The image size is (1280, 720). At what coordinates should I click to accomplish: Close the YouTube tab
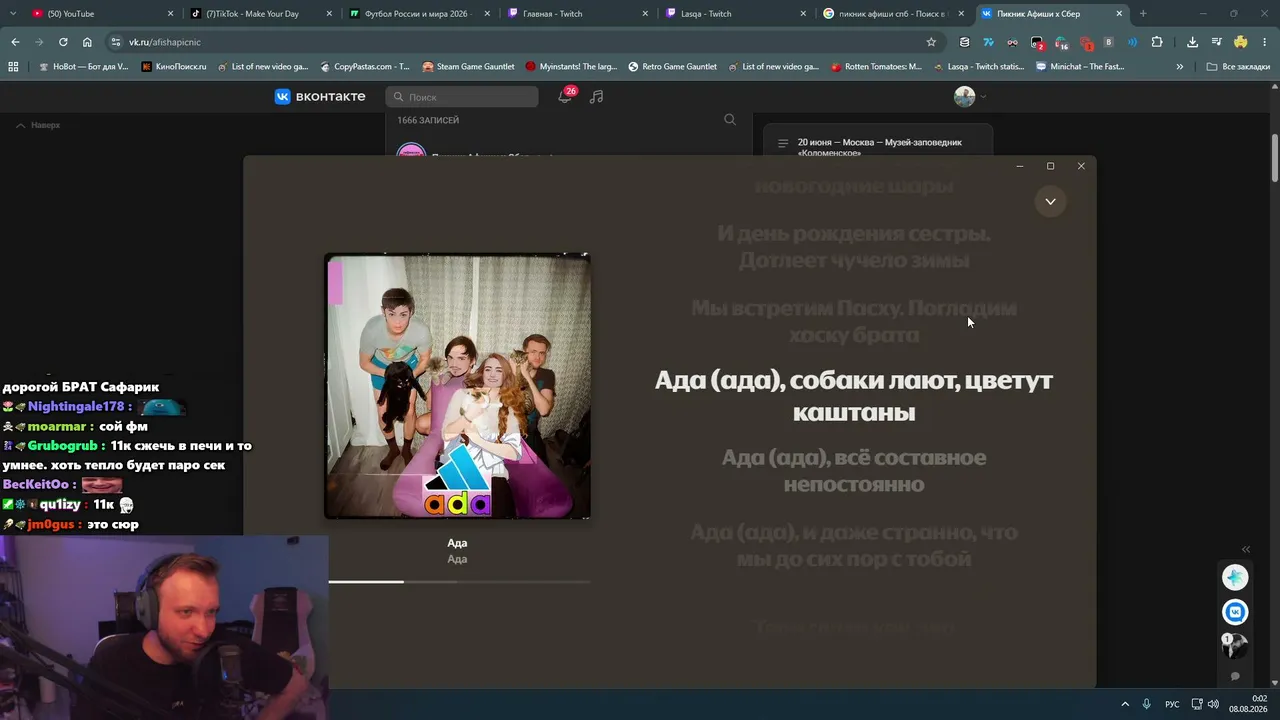171,14
